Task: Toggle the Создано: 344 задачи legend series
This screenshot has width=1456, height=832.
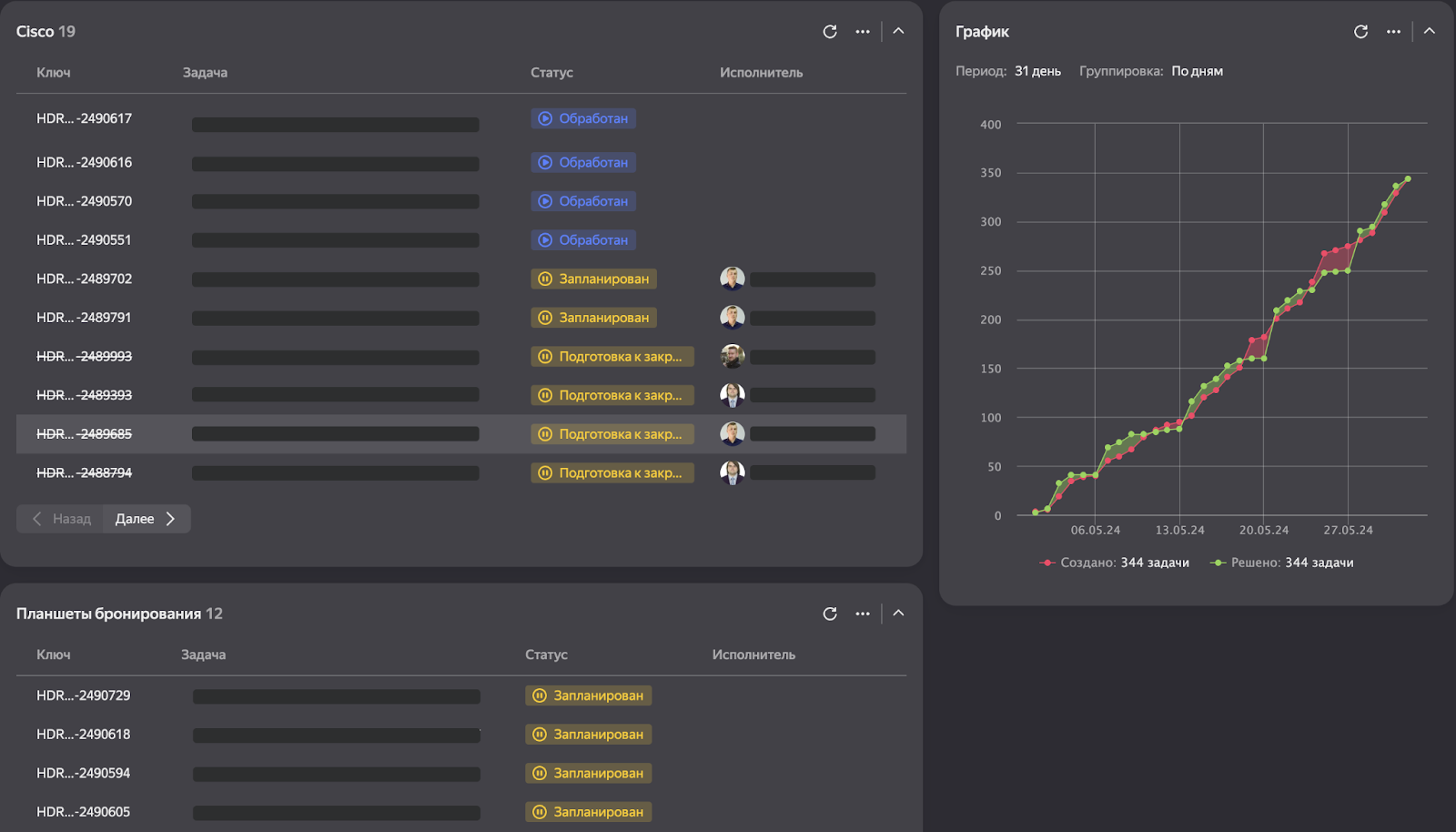Action: 1115,563
